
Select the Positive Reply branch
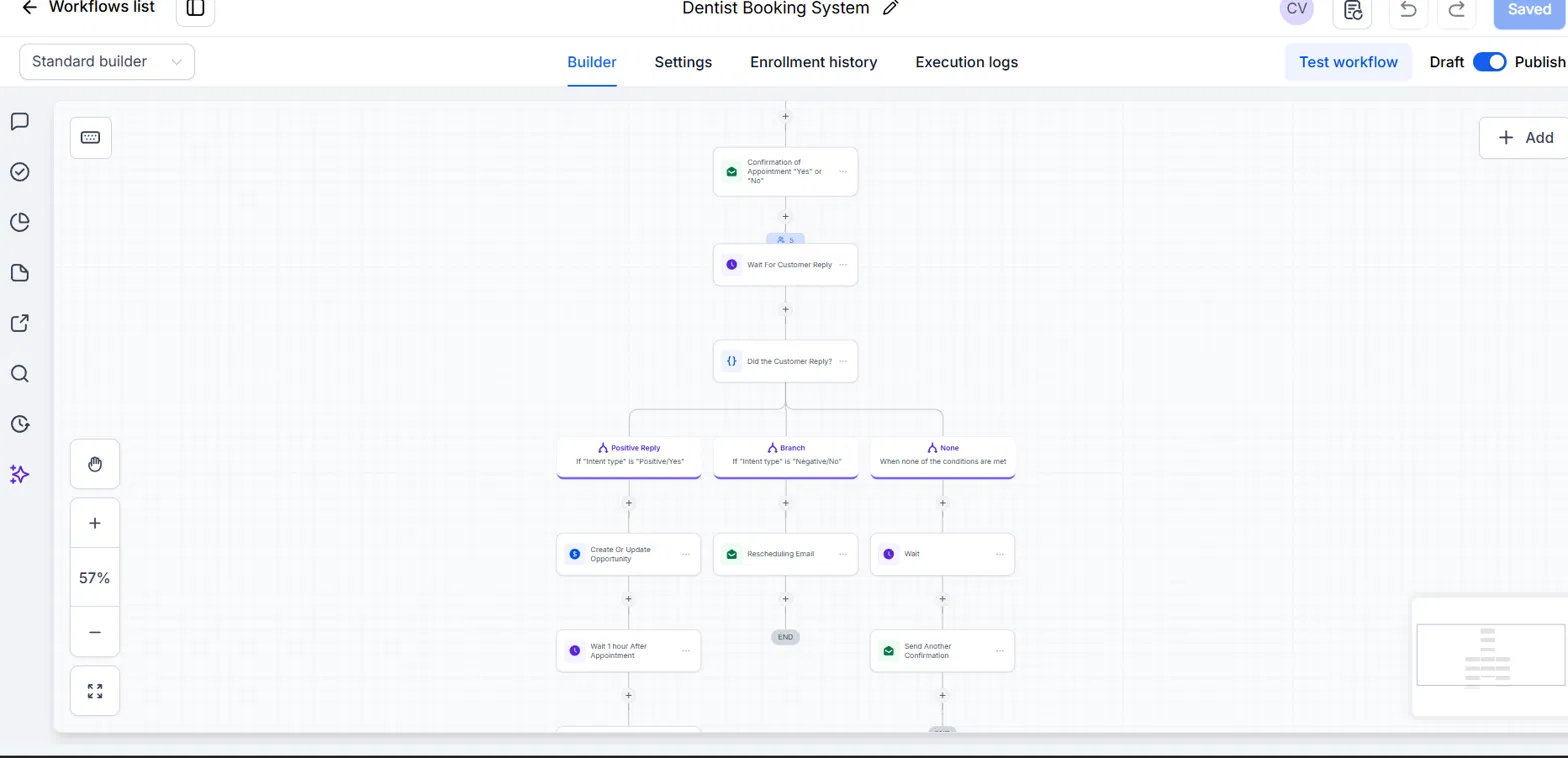coord(628,457)
